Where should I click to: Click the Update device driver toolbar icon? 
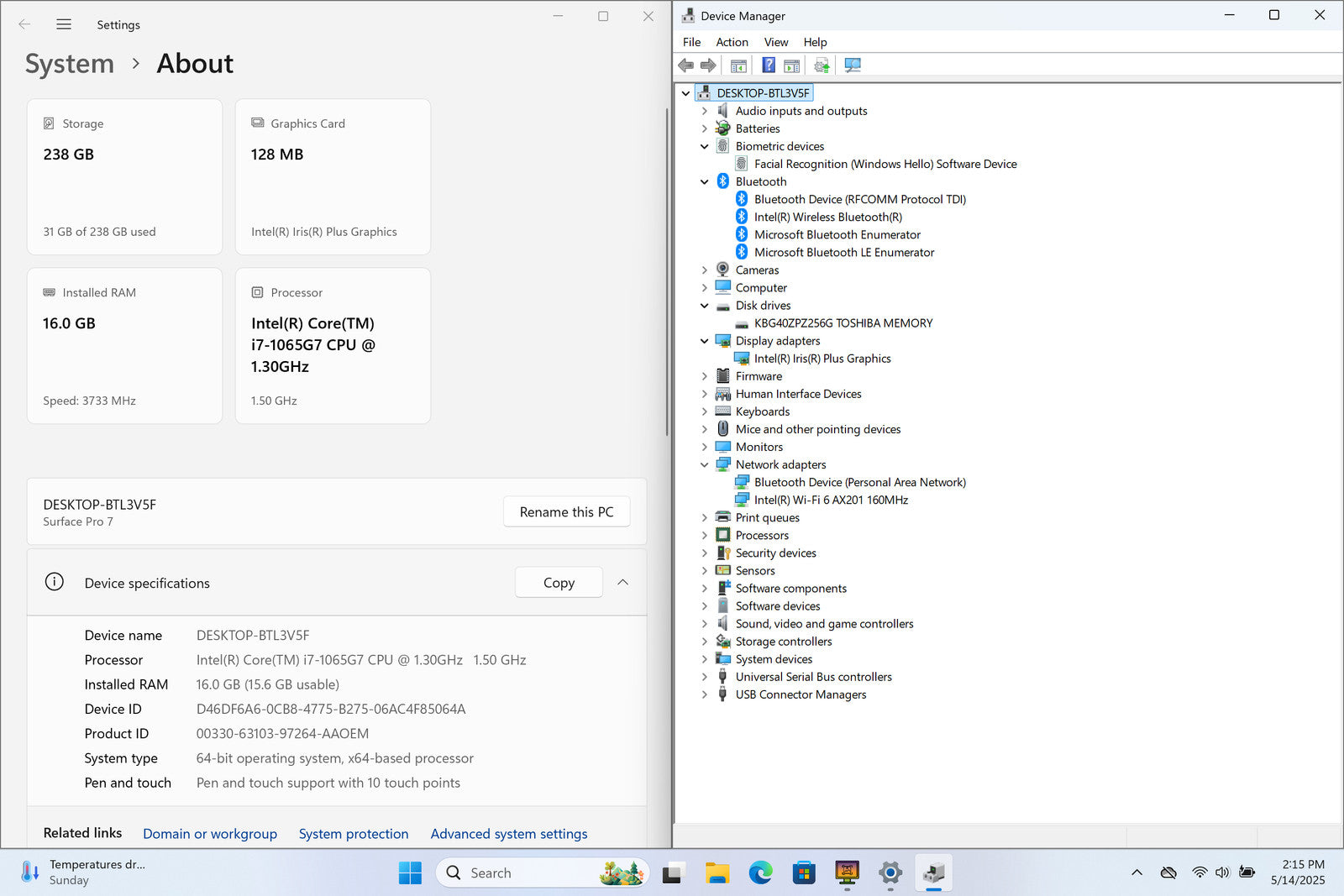coord(822,65)
